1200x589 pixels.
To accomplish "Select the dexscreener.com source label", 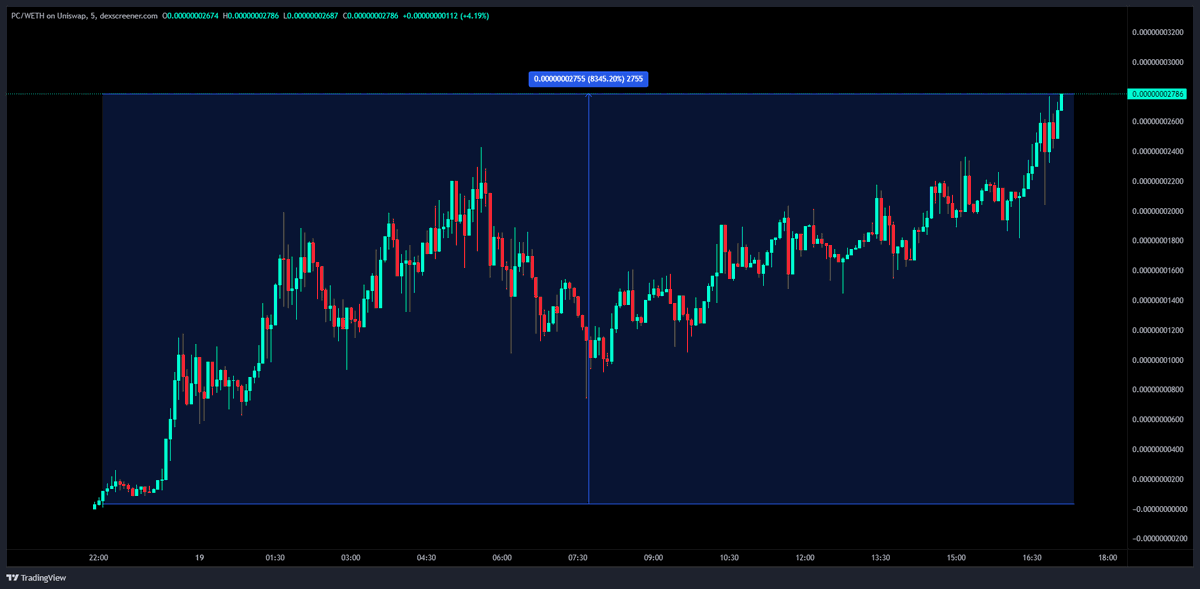I will pos(130,17).
